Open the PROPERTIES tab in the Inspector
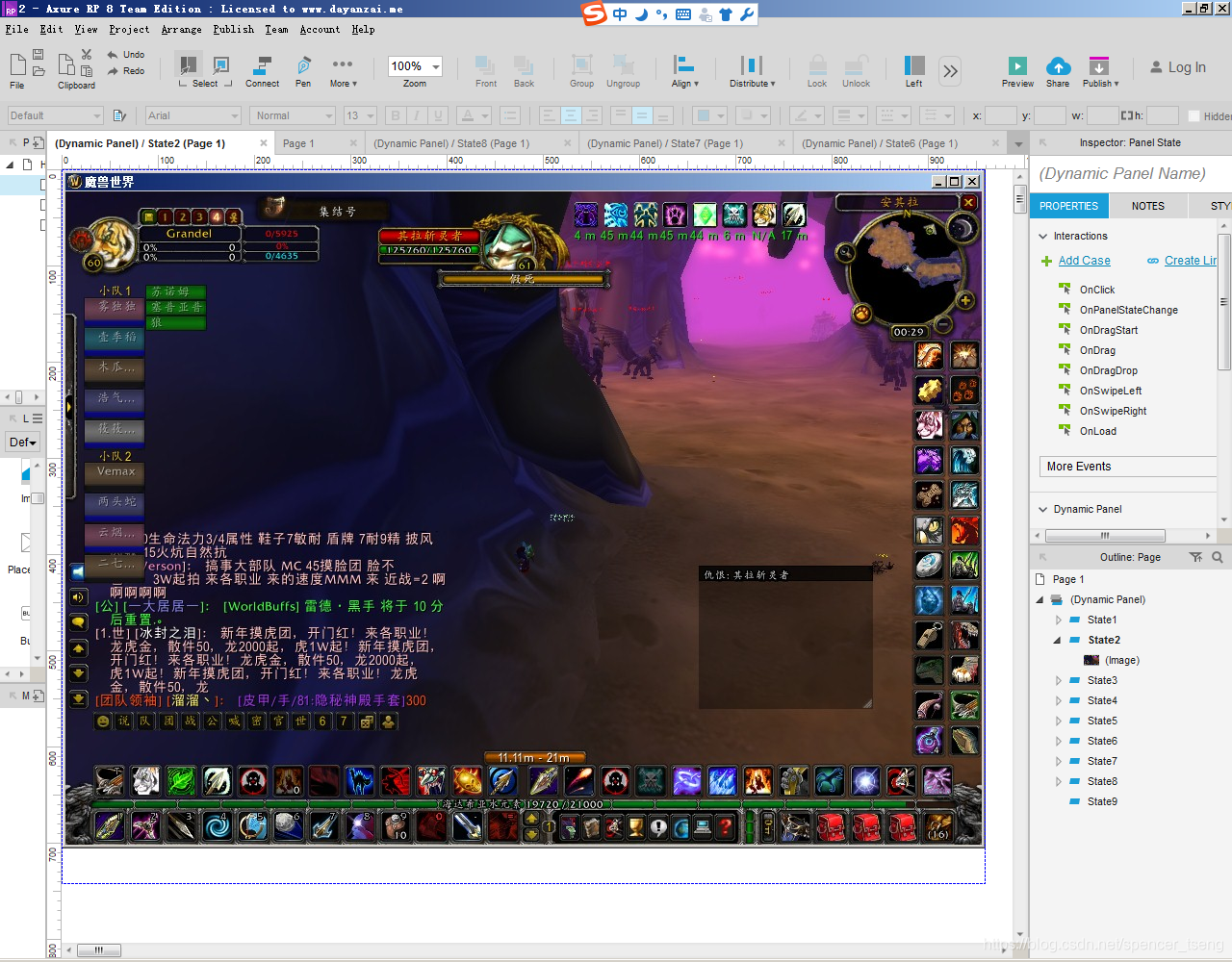Screen dimensions: 1232x962 click(1068, 206)
